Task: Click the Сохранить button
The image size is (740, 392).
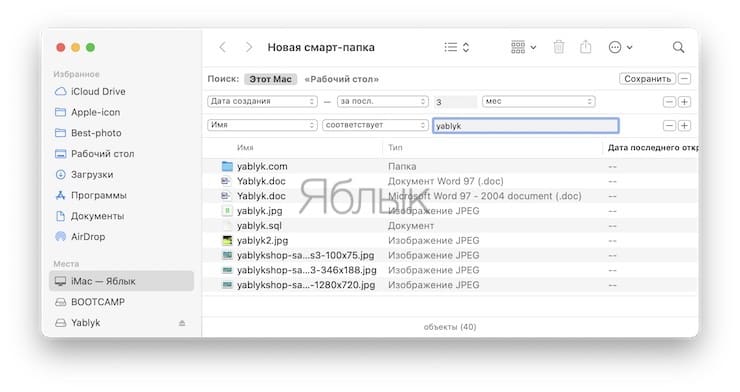Action: point(648,79)
